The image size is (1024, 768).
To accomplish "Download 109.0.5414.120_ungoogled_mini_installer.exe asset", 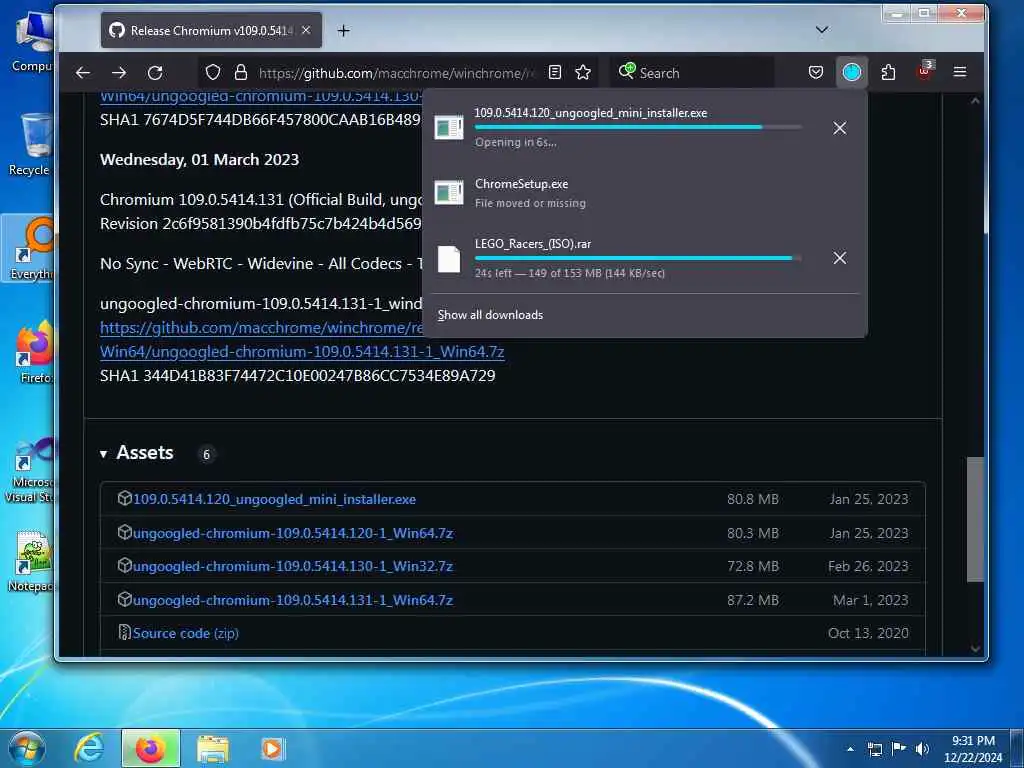I will (274, 499).
